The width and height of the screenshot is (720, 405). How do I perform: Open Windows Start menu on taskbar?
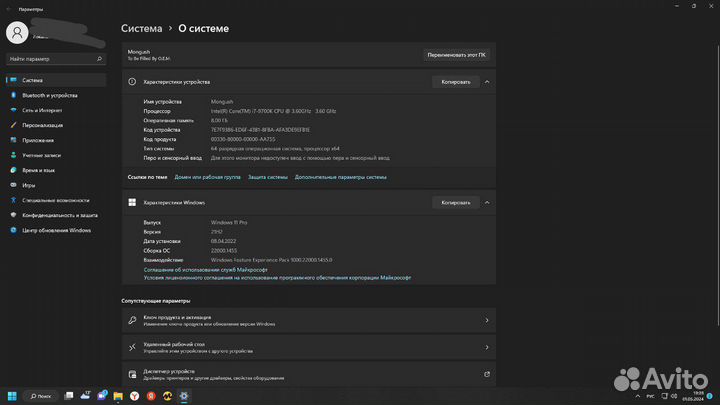point(12,396)
